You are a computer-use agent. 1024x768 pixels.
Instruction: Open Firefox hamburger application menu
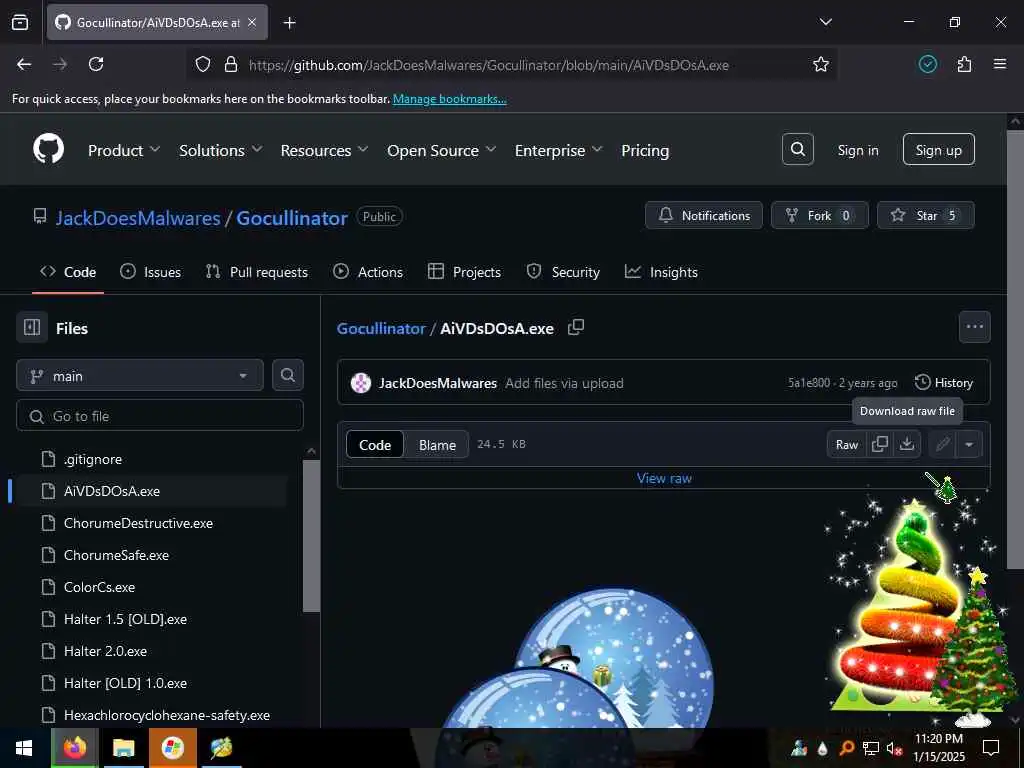[999, 64]
